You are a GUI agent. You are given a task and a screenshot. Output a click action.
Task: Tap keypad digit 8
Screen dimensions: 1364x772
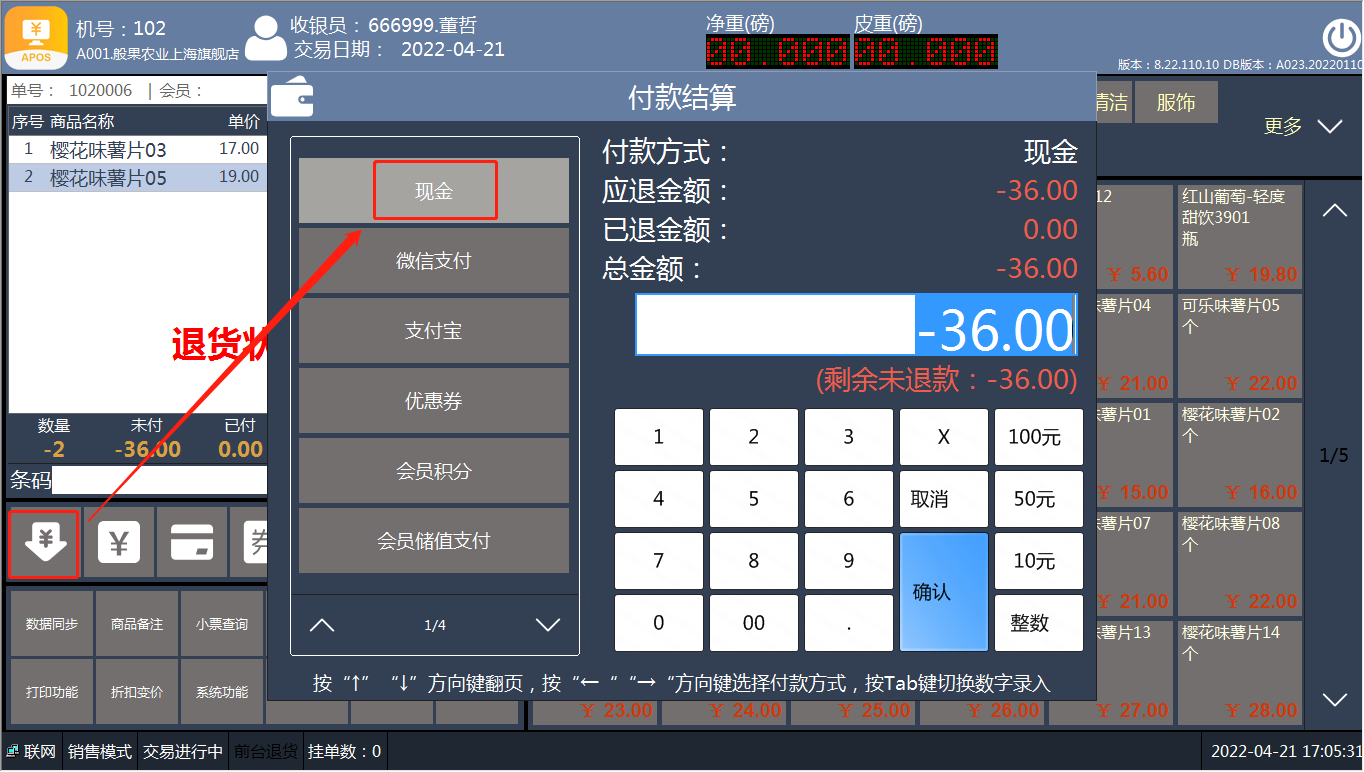pyautogui.click(x=754, y=561)
